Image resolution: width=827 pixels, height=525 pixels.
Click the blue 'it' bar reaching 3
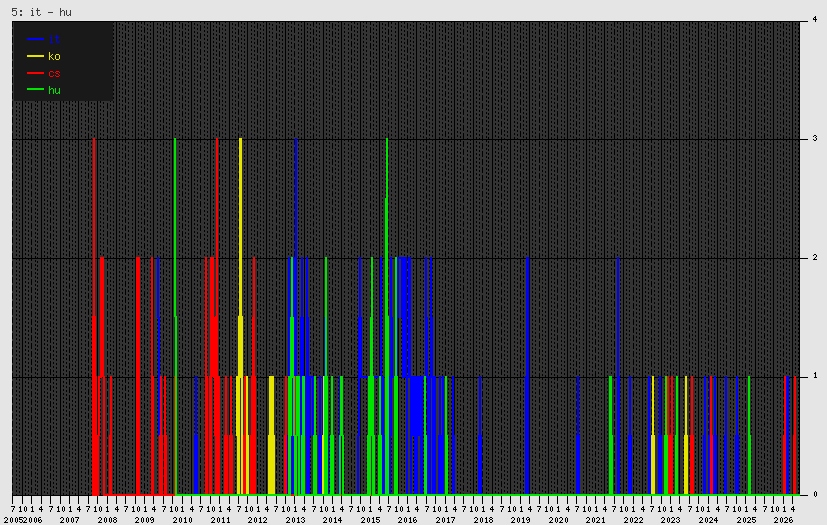pyautogui.click(x=296, y=317)
